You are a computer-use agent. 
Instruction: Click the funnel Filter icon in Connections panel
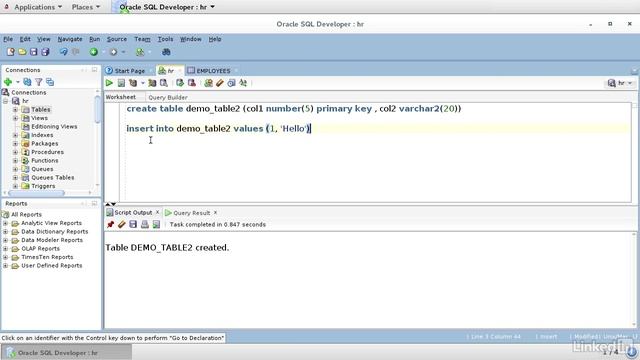pos(38,82)
